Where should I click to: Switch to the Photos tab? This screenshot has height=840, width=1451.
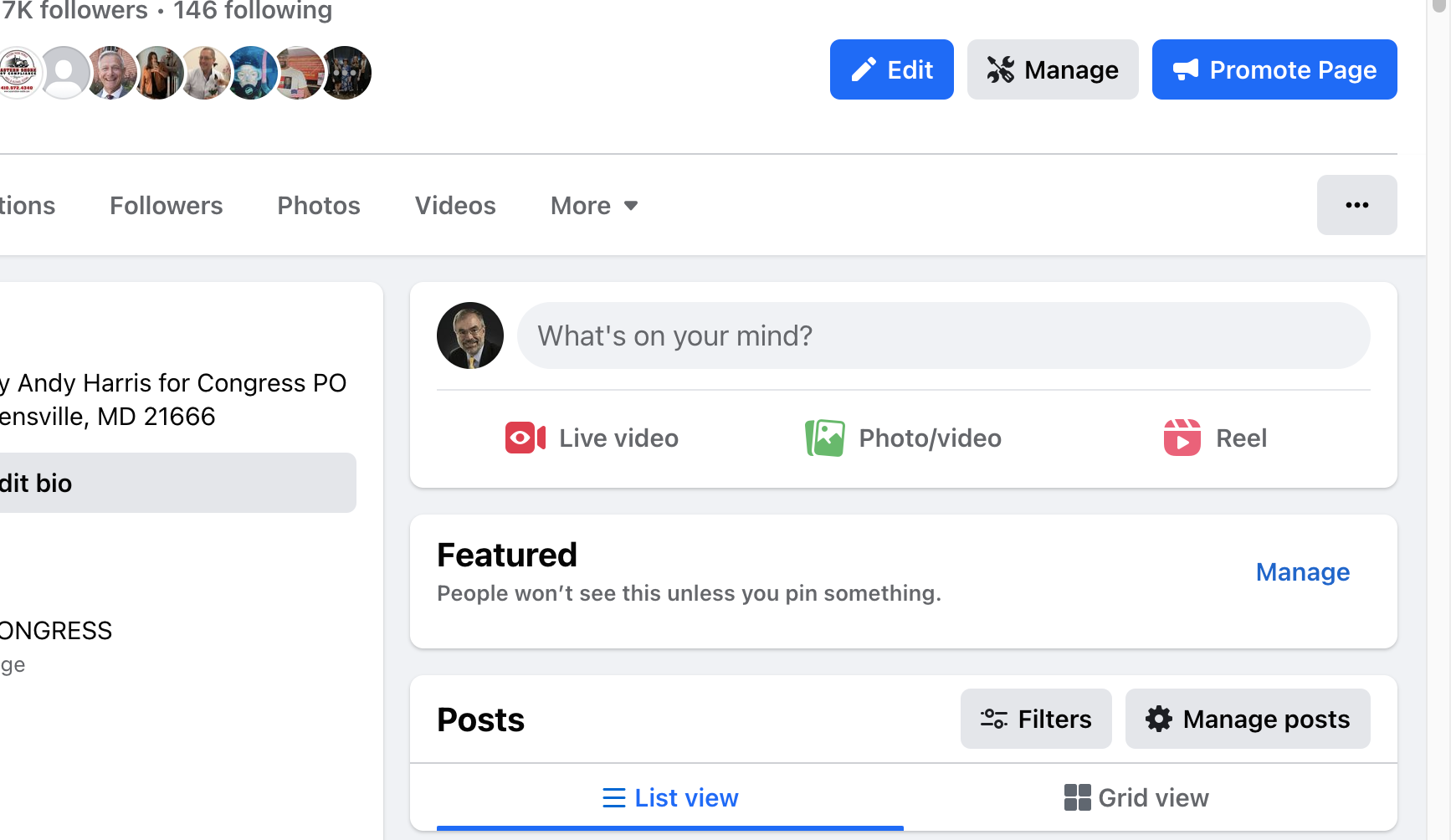pyautogui.click(x=319, y=206)
